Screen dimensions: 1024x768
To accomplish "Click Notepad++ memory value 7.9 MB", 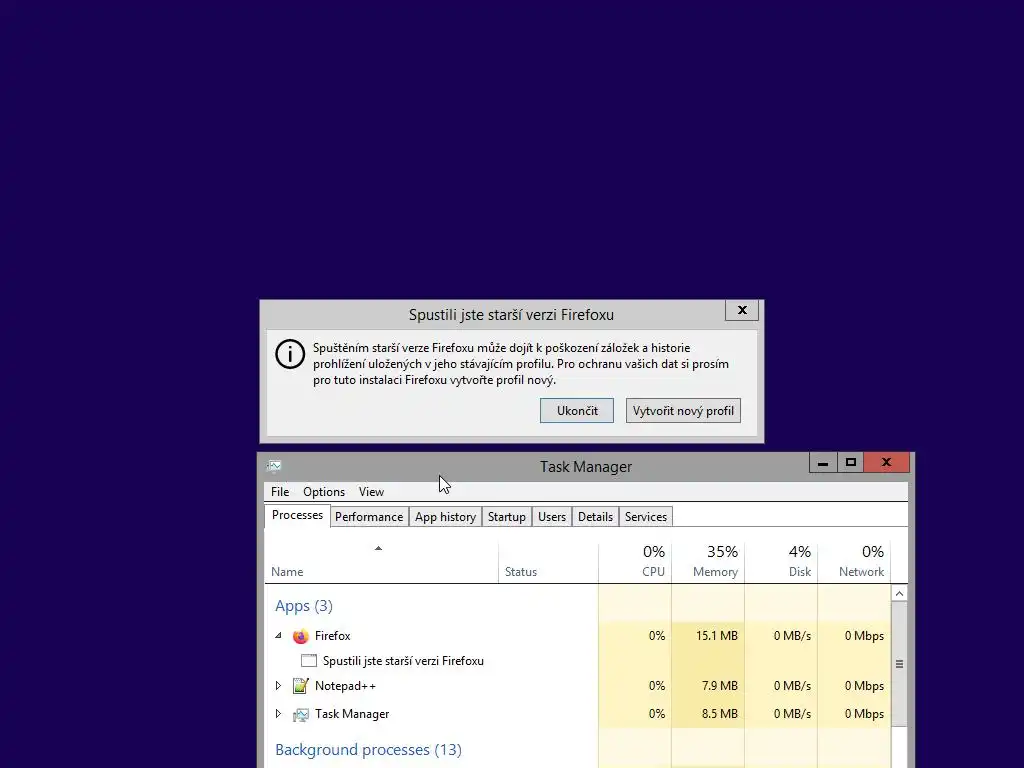I will click(x=720, y=686).
